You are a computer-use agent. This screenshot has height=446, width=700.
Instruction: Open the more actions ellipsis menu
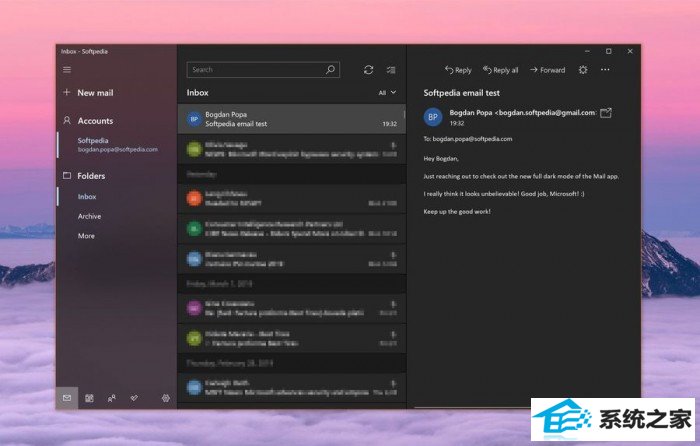click(605, 70)
